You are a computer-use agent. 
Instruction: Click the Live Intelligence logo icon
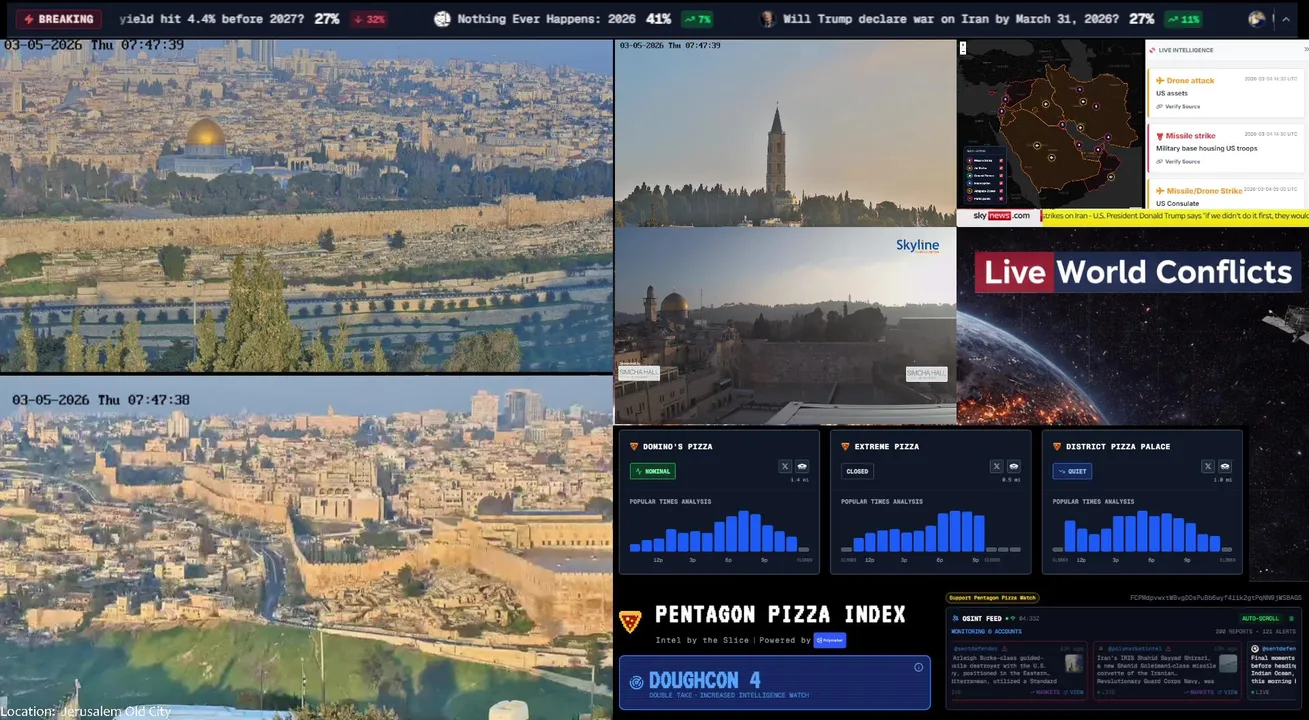[1152, 50]
